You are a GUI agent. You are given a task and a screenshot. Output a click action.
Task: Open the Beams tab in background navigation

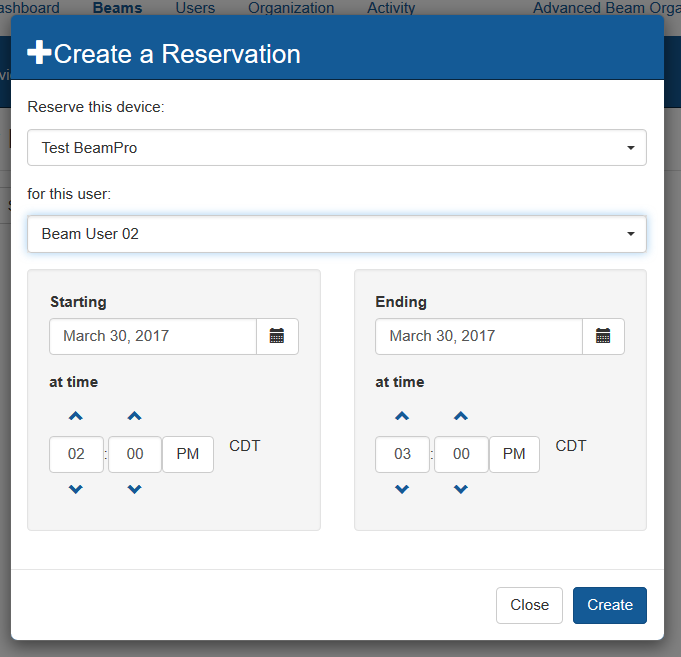(117, 8)
